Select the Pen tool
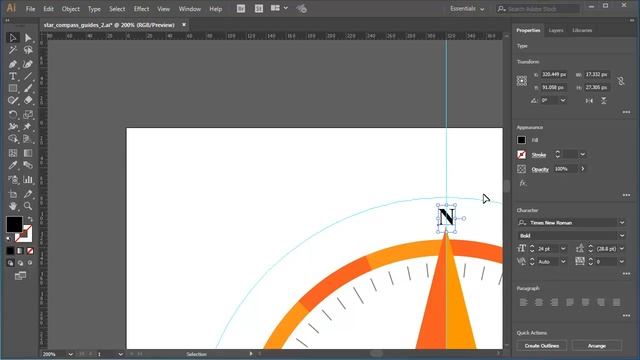Screen dimensions: 640x360 pyautogui.click(x=13, y=64)
